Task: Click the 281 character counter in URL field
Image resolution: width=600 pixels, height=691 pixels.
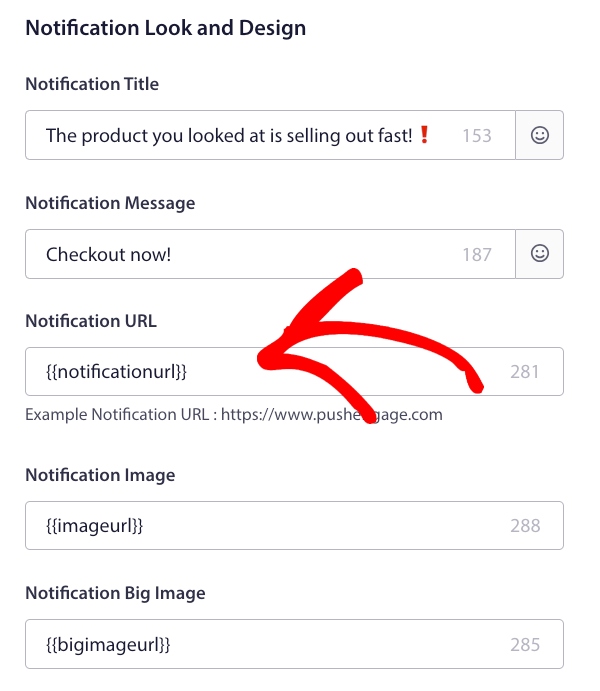Action: pyautogui.click(x=525, y=372)
